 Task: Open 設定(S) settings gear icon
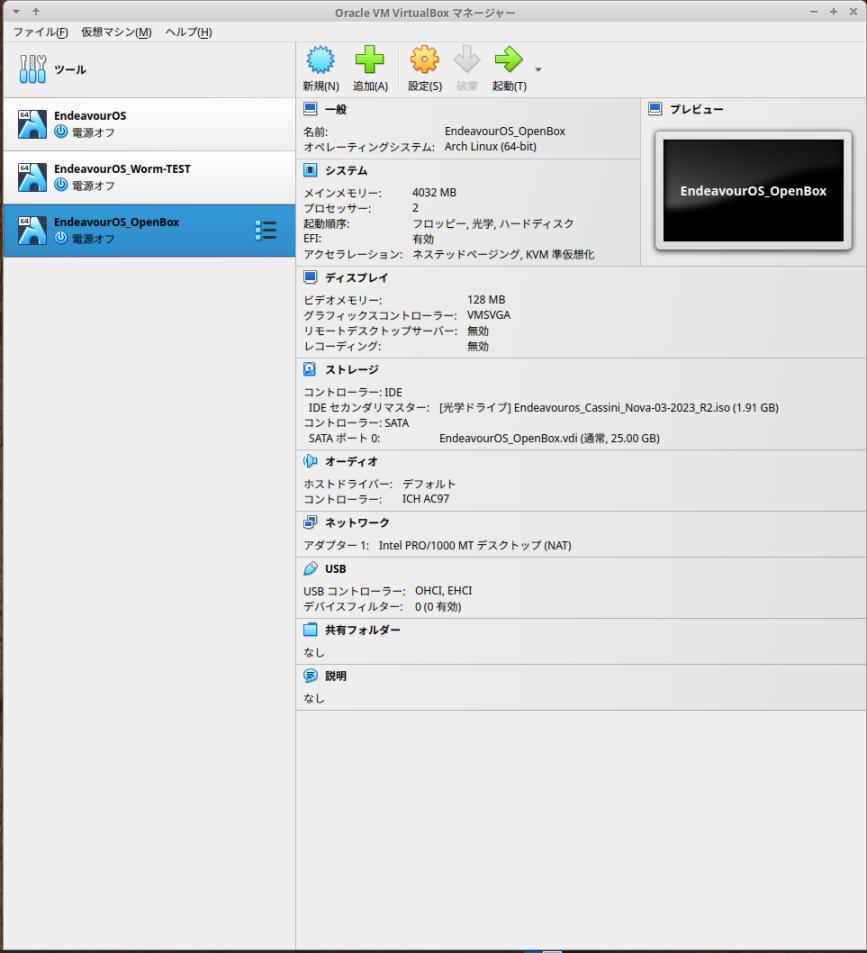[x=424, y=60]
